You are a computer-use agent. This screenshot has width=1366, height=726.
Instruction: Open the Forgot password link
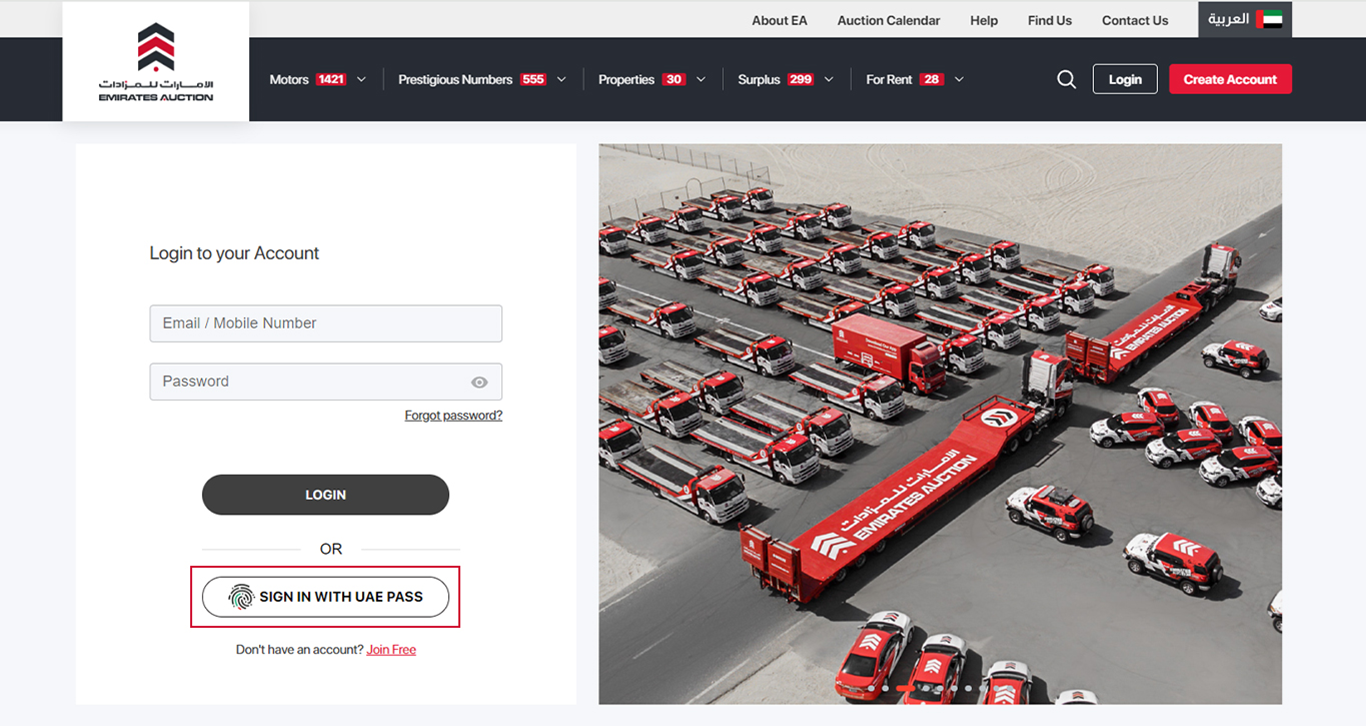pos(453,415)
